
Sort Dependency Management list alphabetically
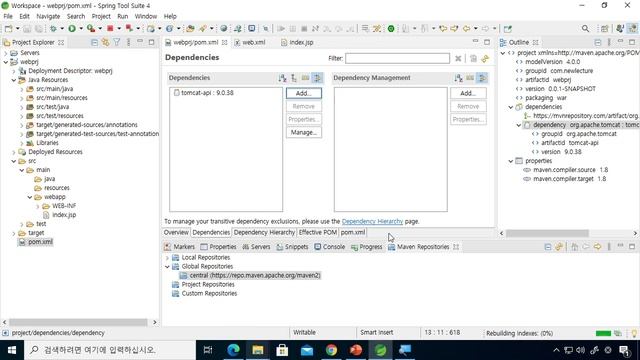tap(458, 78)
